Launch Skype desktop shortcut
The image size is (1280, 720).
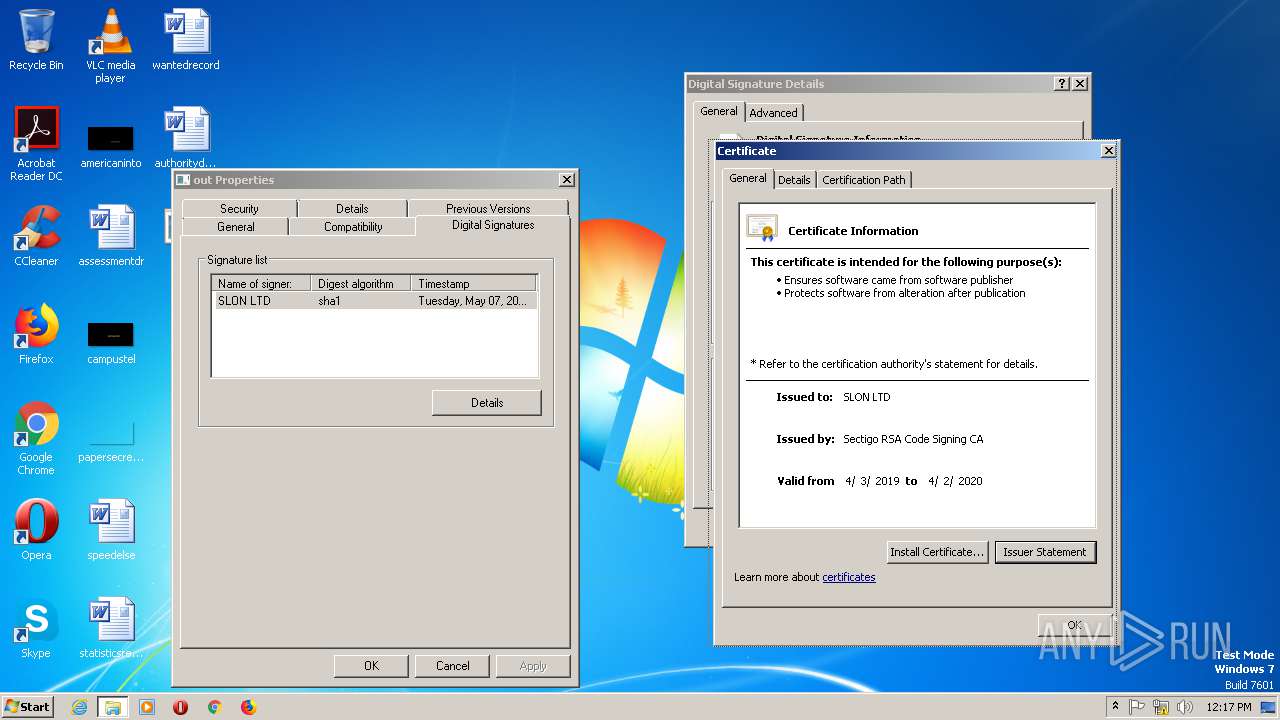point(36,628)
